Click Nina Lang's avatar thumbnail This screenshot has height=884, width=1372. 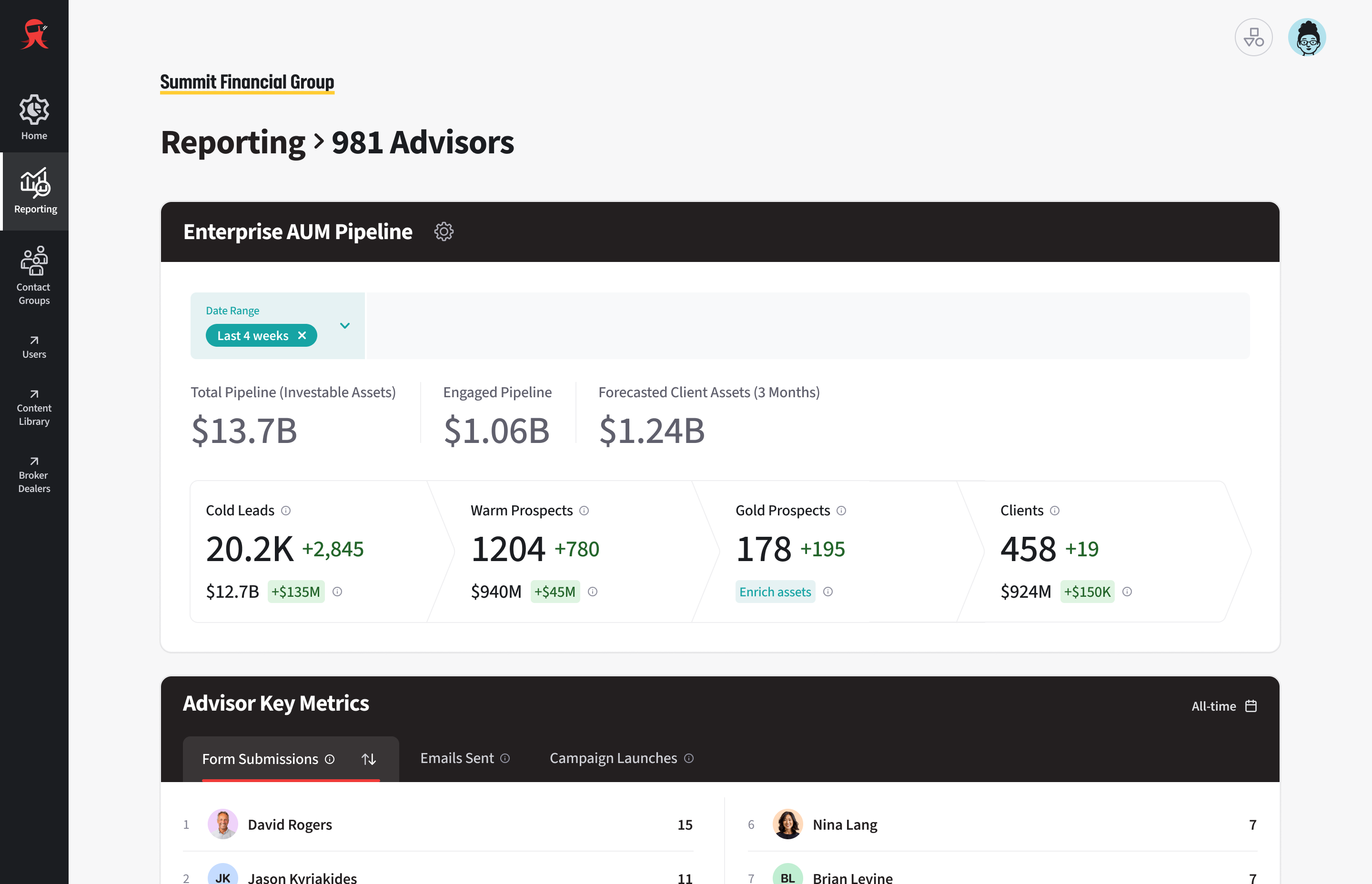pos(787,824)
